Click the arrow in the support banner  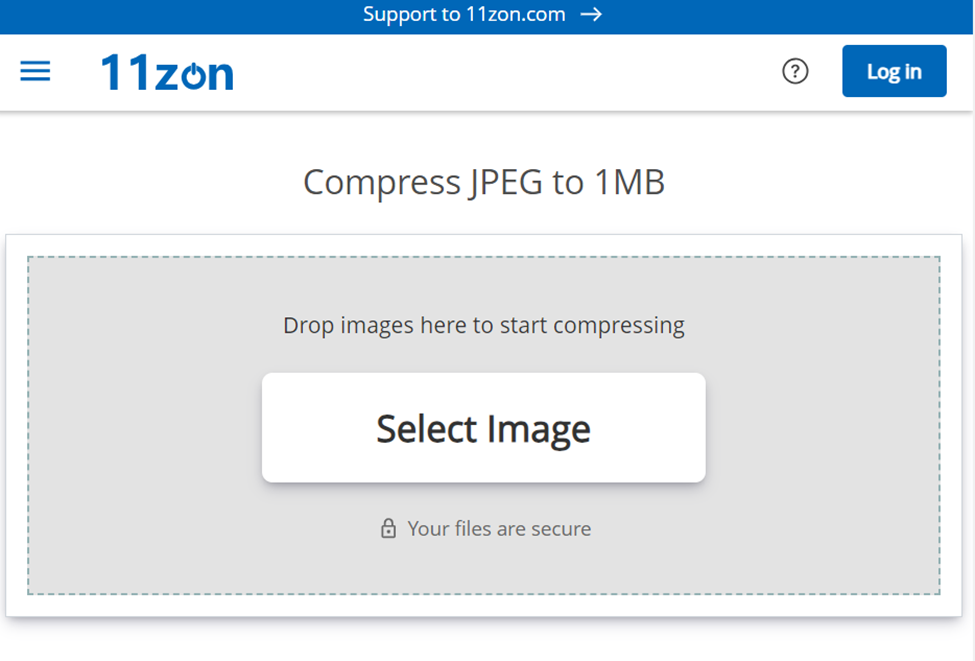pyautogui.click(x=591, y=15)
